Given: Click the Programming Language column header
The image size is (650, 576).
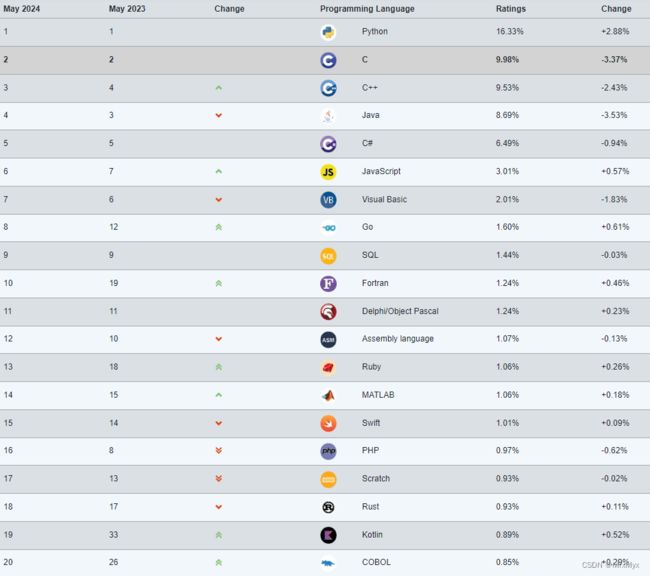Looking at the screenshot, I should click(367, 9).
